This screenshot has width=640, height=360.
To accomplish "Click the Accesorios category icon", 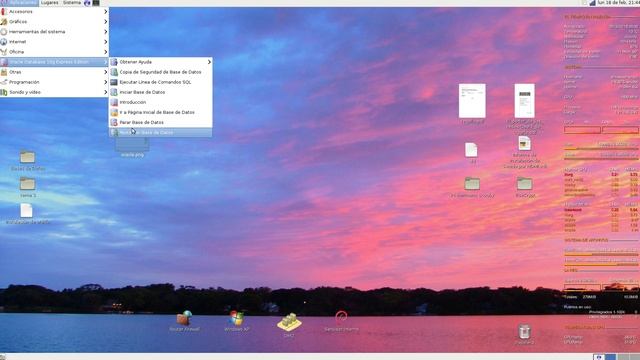I will (4, 11).
